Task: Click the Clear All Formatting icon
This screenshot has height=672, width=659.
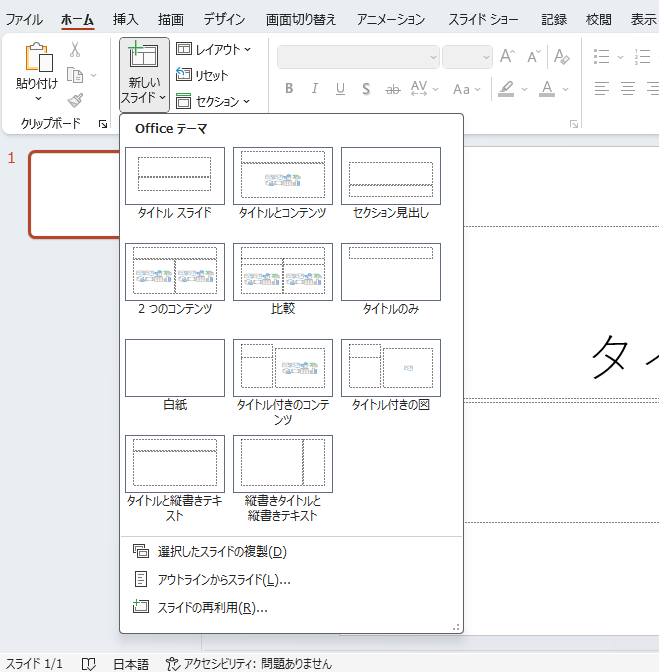Action: [561, 57]
